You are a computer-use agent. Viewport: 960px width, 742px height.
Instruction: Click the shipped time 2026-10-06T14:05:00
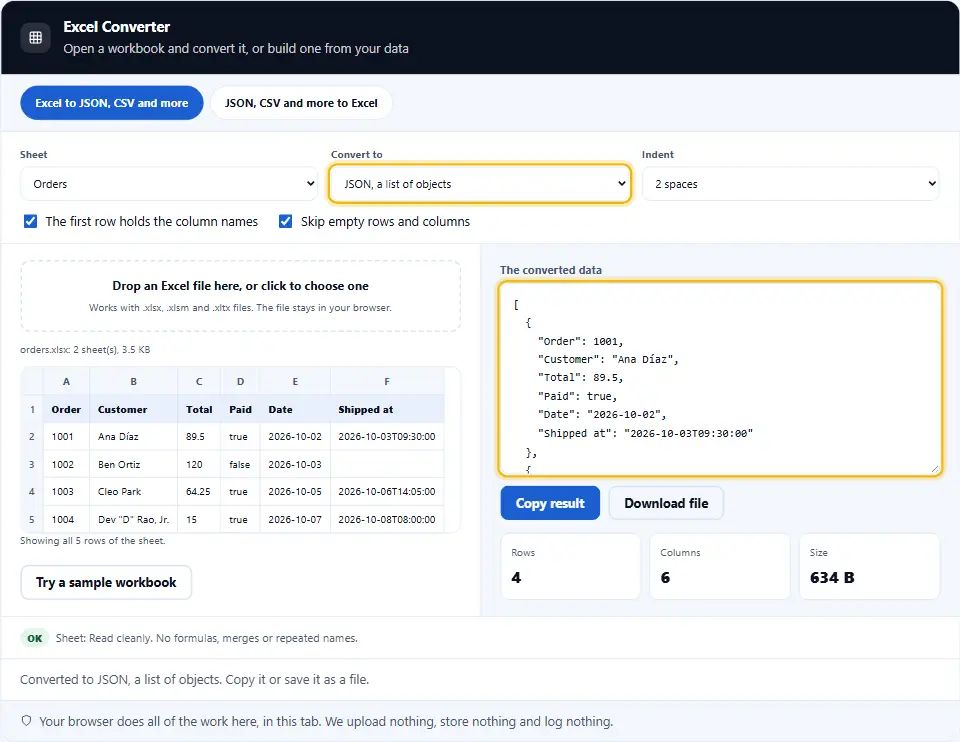coord(387,492)
